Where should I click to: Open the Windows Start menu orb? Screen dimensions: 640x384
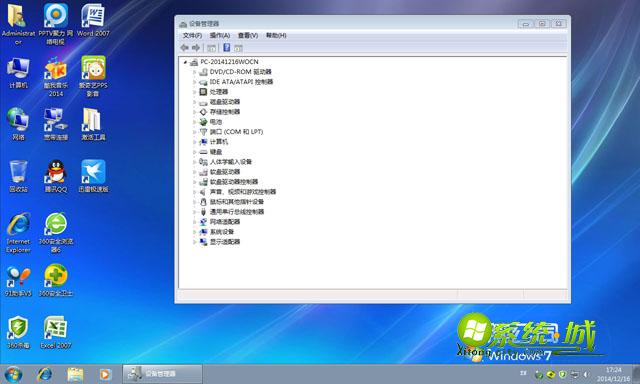coord(13,374)
